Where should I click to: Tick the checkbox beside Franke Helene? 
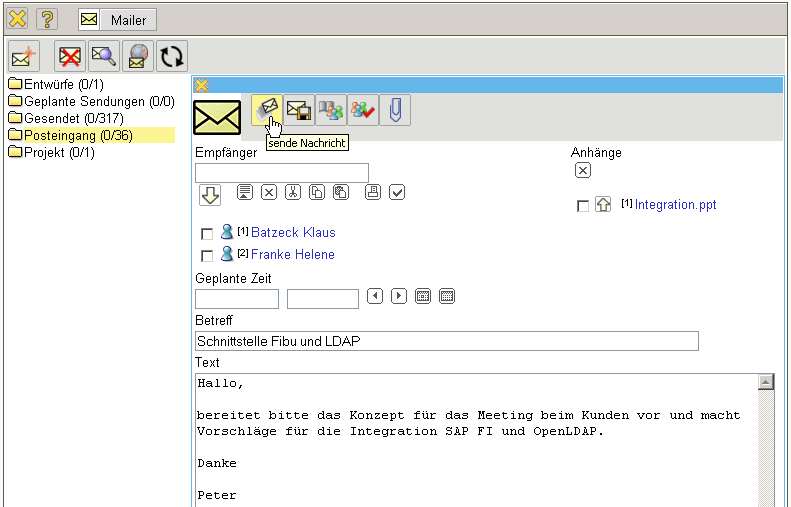click(207, 255)
